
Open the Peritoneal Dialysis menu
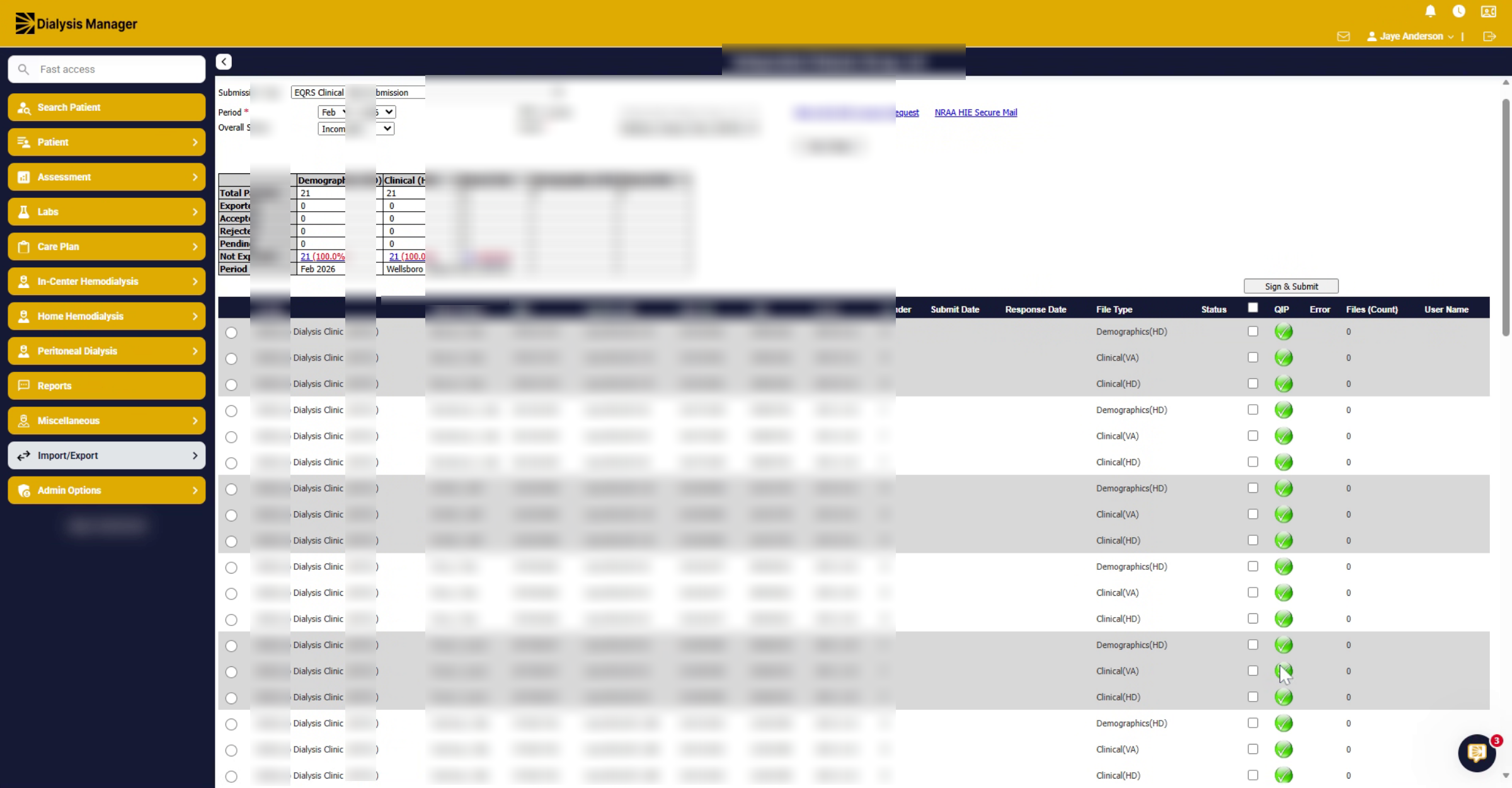pos(106,351)
